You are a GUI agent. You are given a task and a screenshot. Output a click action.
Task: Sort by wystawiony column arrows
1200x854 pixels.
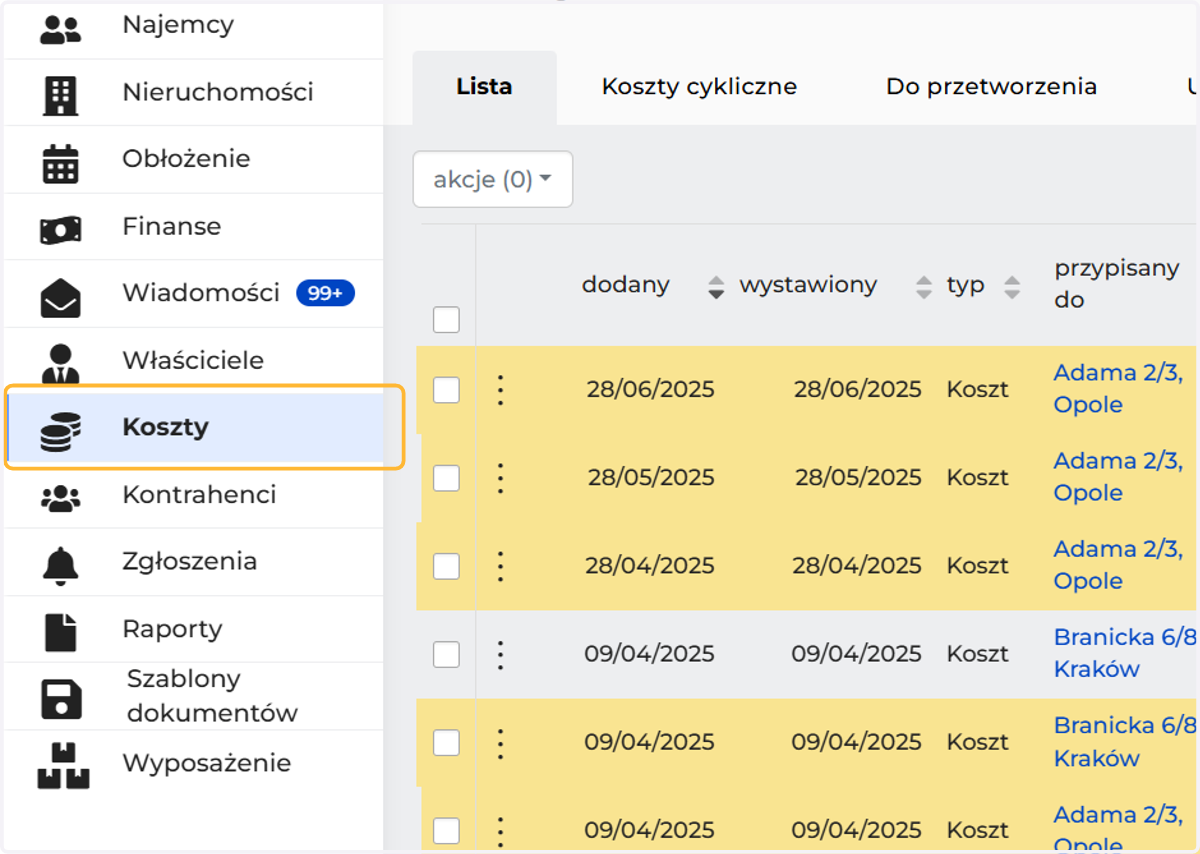pos(923,287)
